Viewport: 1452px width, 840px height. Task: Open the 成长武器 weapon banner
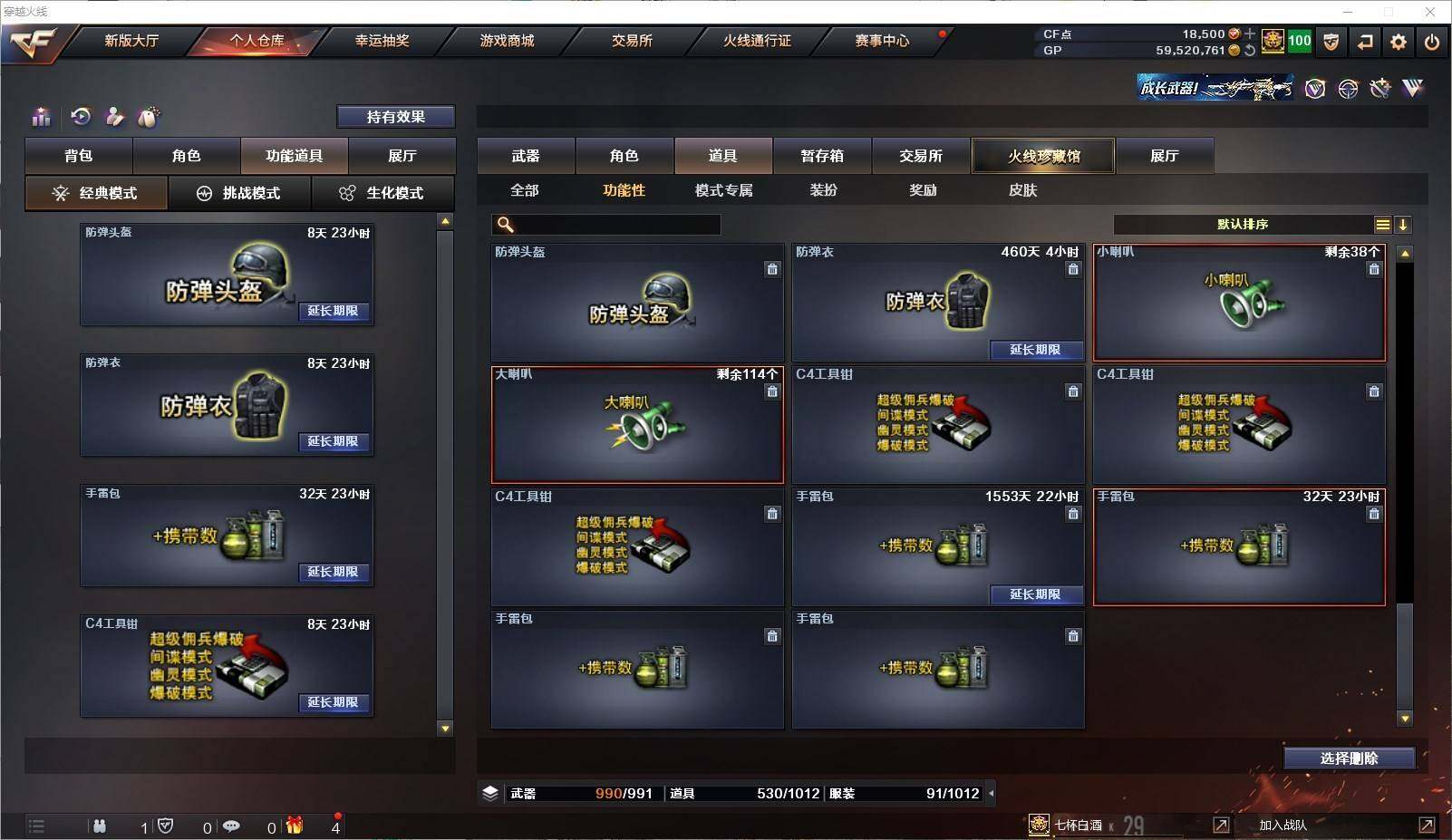(x=1215, y=88)
